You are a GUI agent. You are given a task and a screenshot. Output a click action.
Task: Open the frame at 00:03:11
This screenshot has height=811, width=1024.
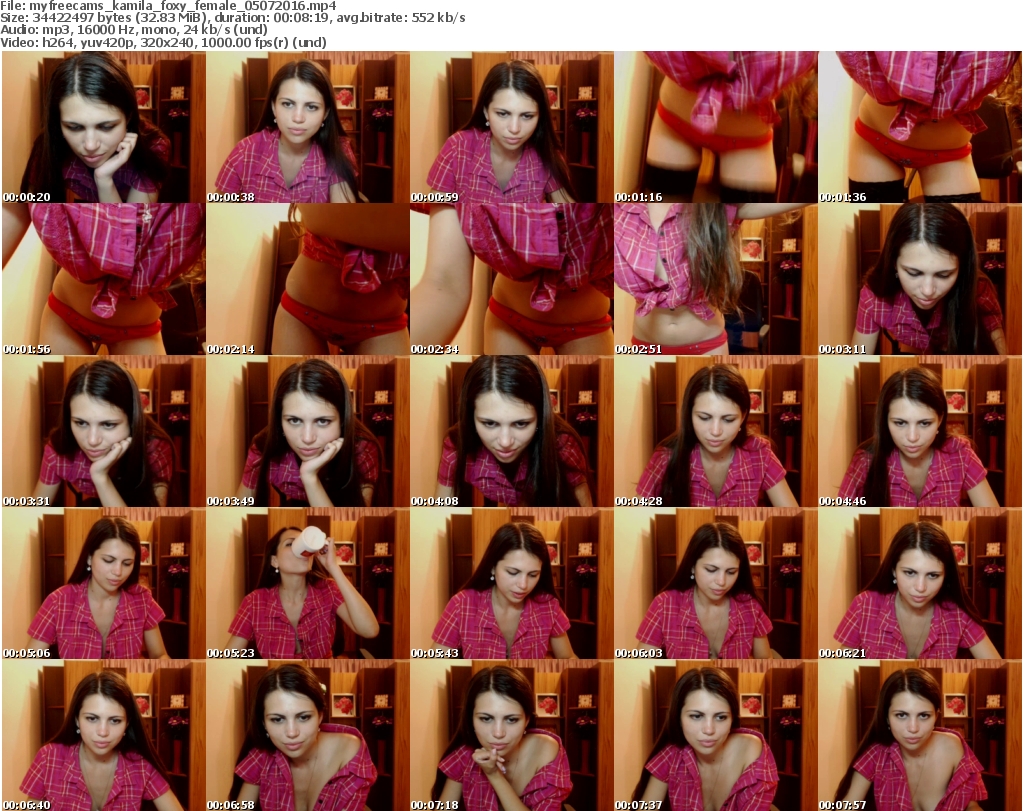(920, 279)
